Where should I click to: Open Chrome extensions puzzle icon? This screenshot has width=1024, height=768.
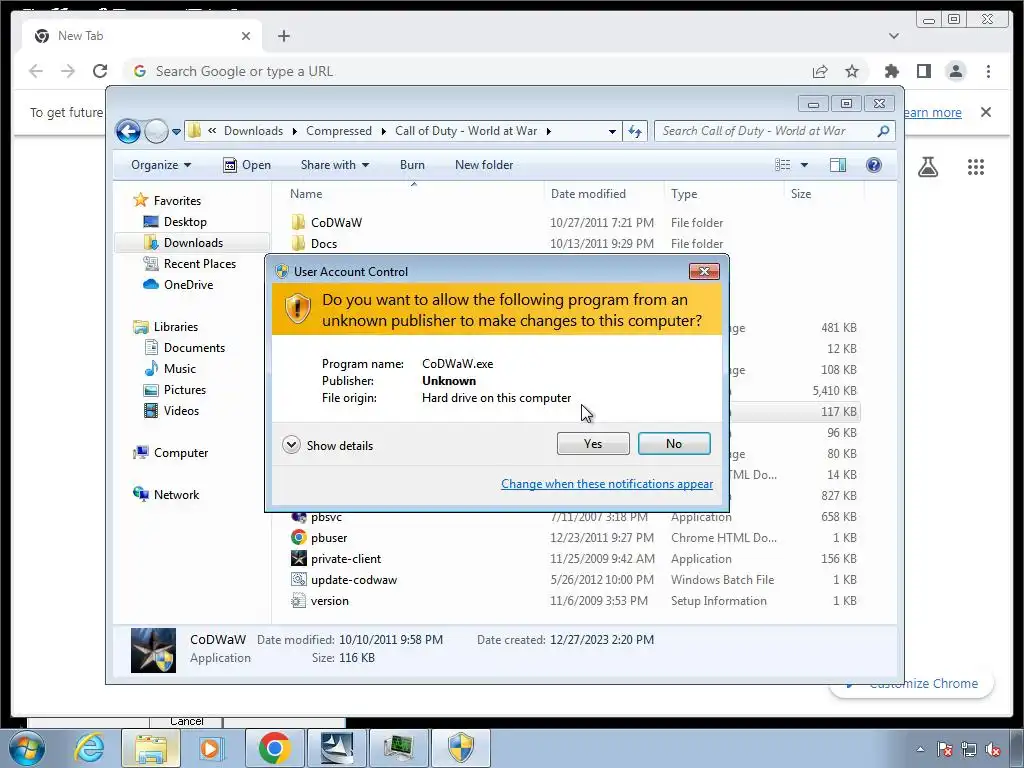click(891, 71)
